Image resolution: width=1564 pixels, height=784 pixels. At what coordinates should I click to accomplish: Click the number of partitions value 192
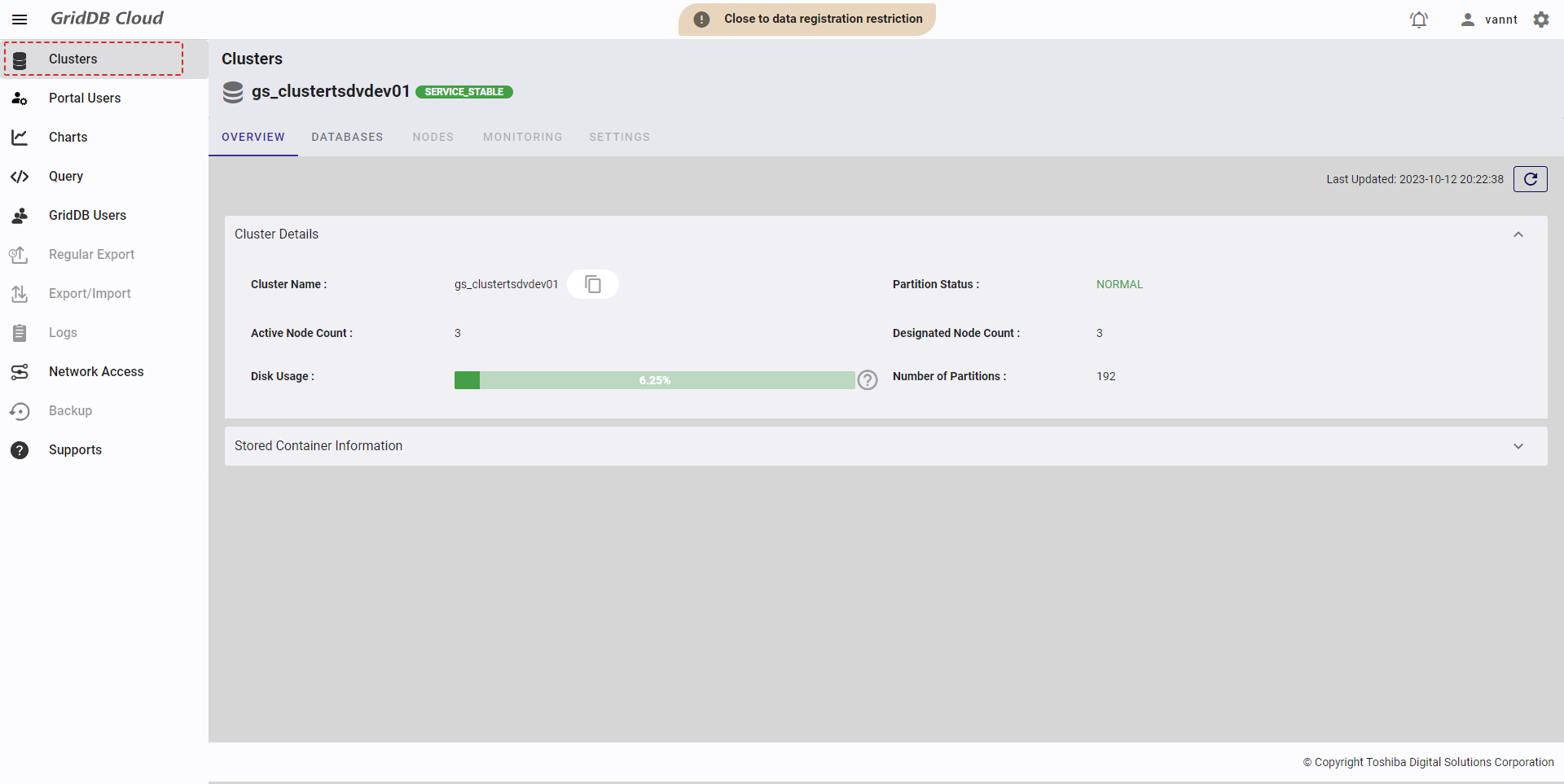pyautogui.click(x=1106, y=376)
